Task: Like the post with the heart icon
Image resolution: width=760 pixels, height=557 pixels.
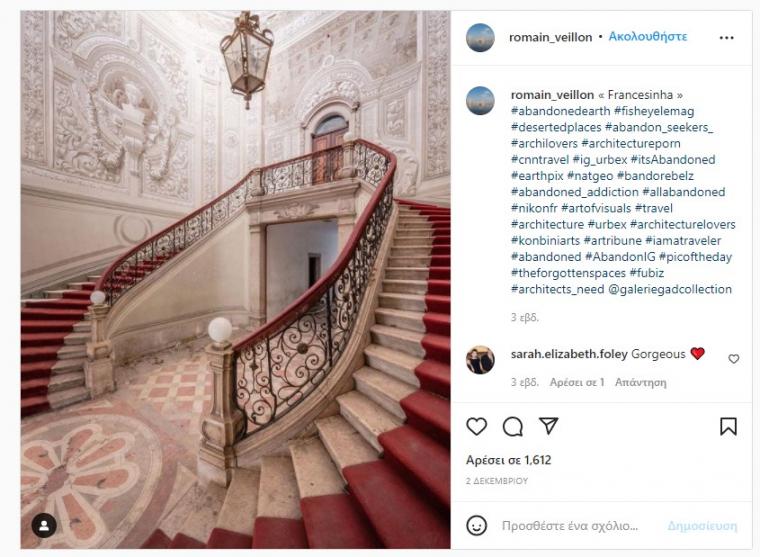Action: [476, 426]
